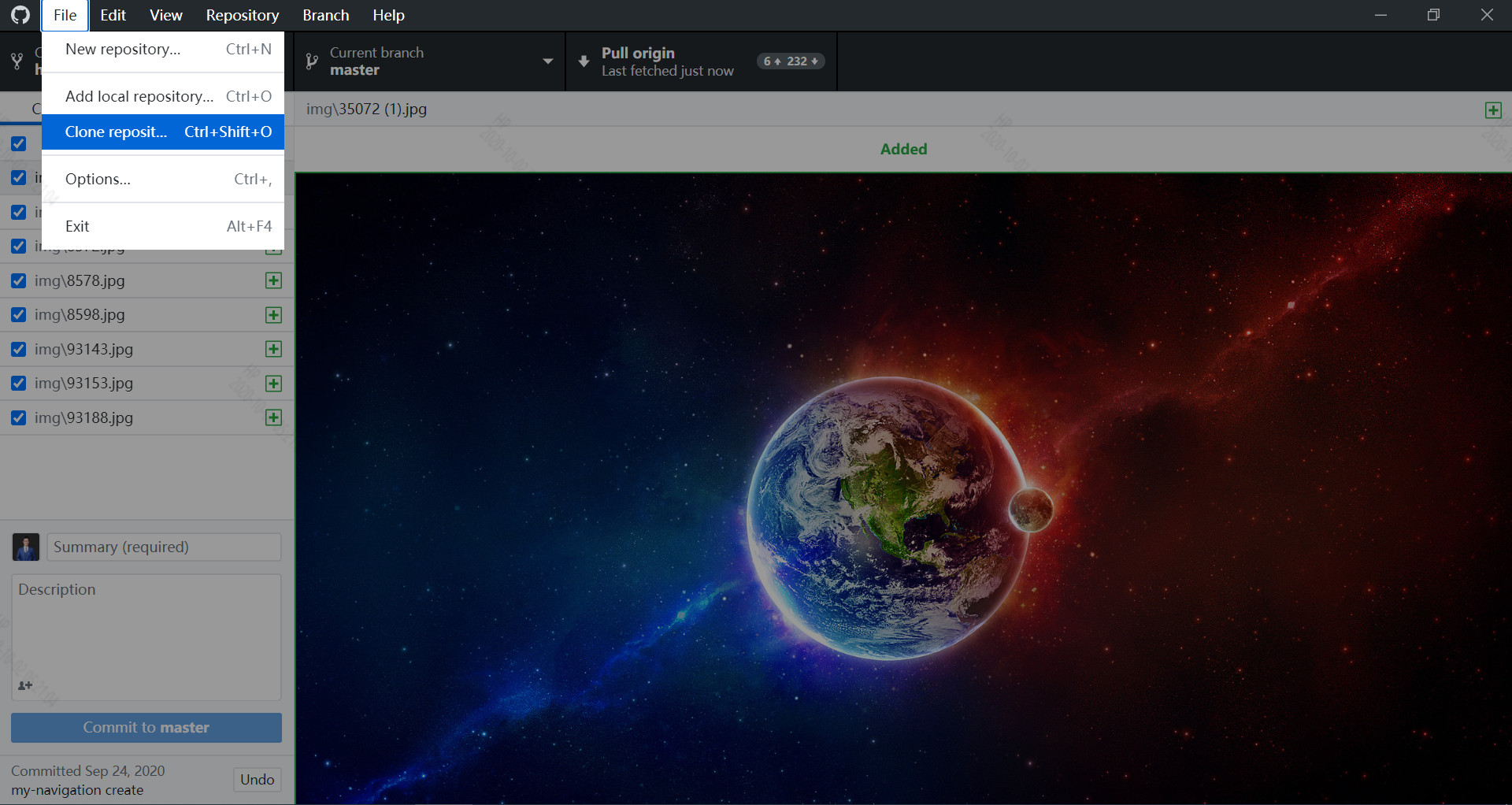Choose Exit from the File menu
Image resolution: width=1512 pixels, height=805 pixels.
click(x=163, y=227)
